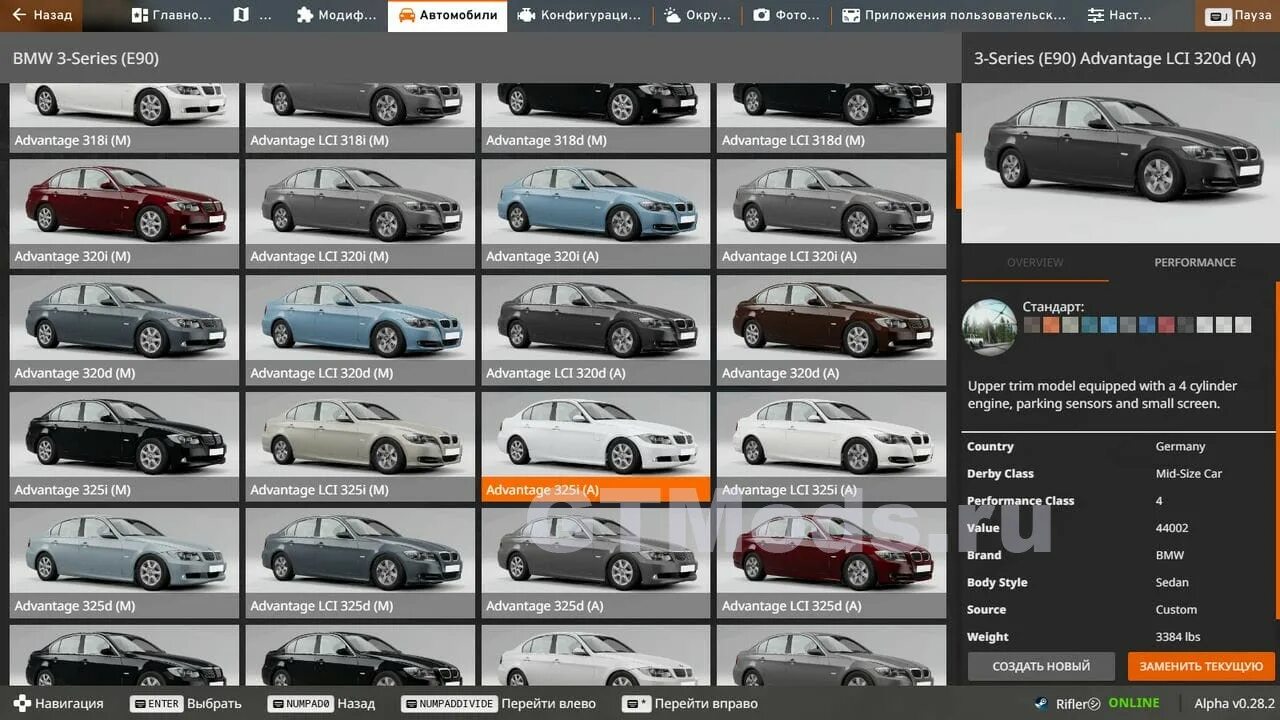Viewport: 1280px width, 720px height.
Task: Click the Alpha v0.28.2 version text
Action: pos(1234,703)
